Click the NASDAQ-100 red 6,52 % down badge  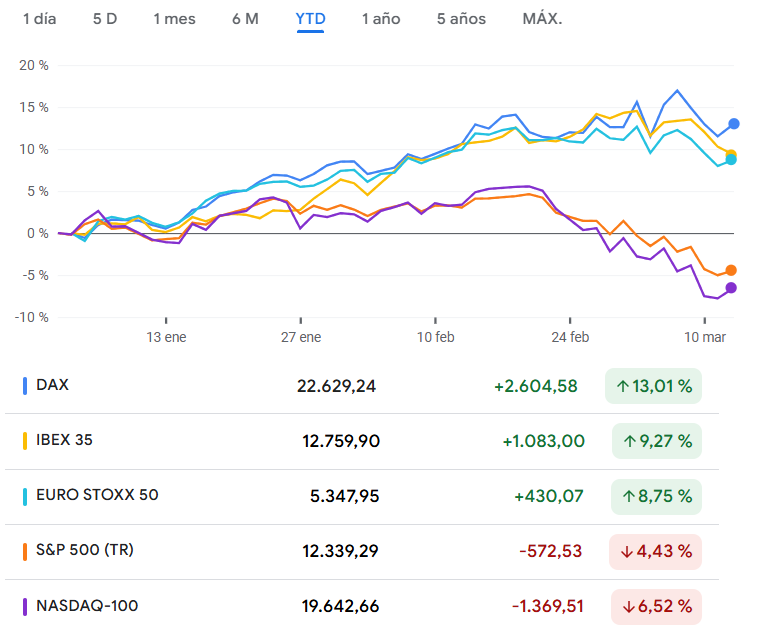[x=656, y=606]
